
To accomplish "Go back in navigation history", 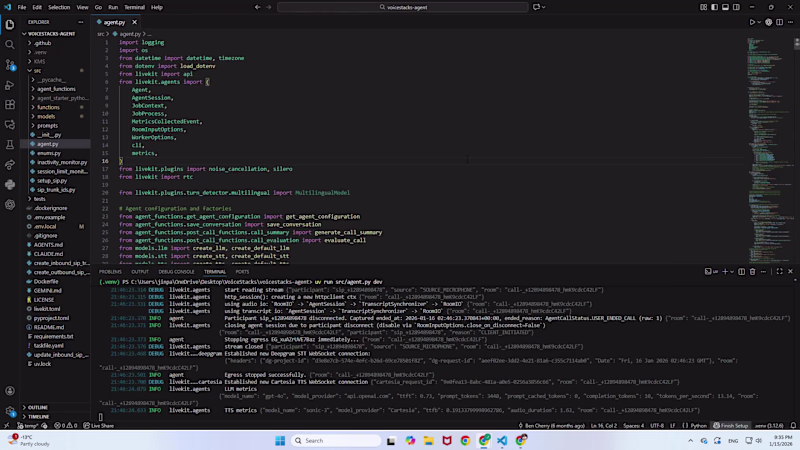I will coord(257,7).
